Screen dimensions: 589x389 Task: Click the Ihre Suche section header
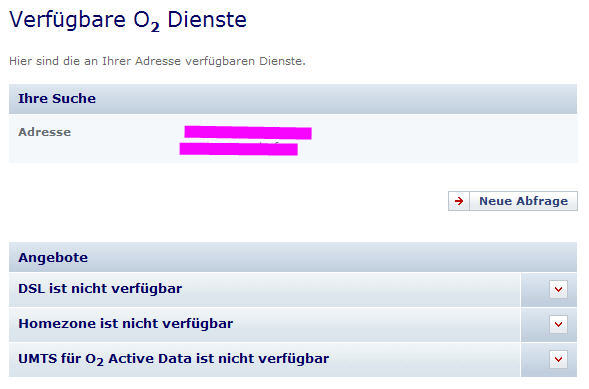(293, 99)
